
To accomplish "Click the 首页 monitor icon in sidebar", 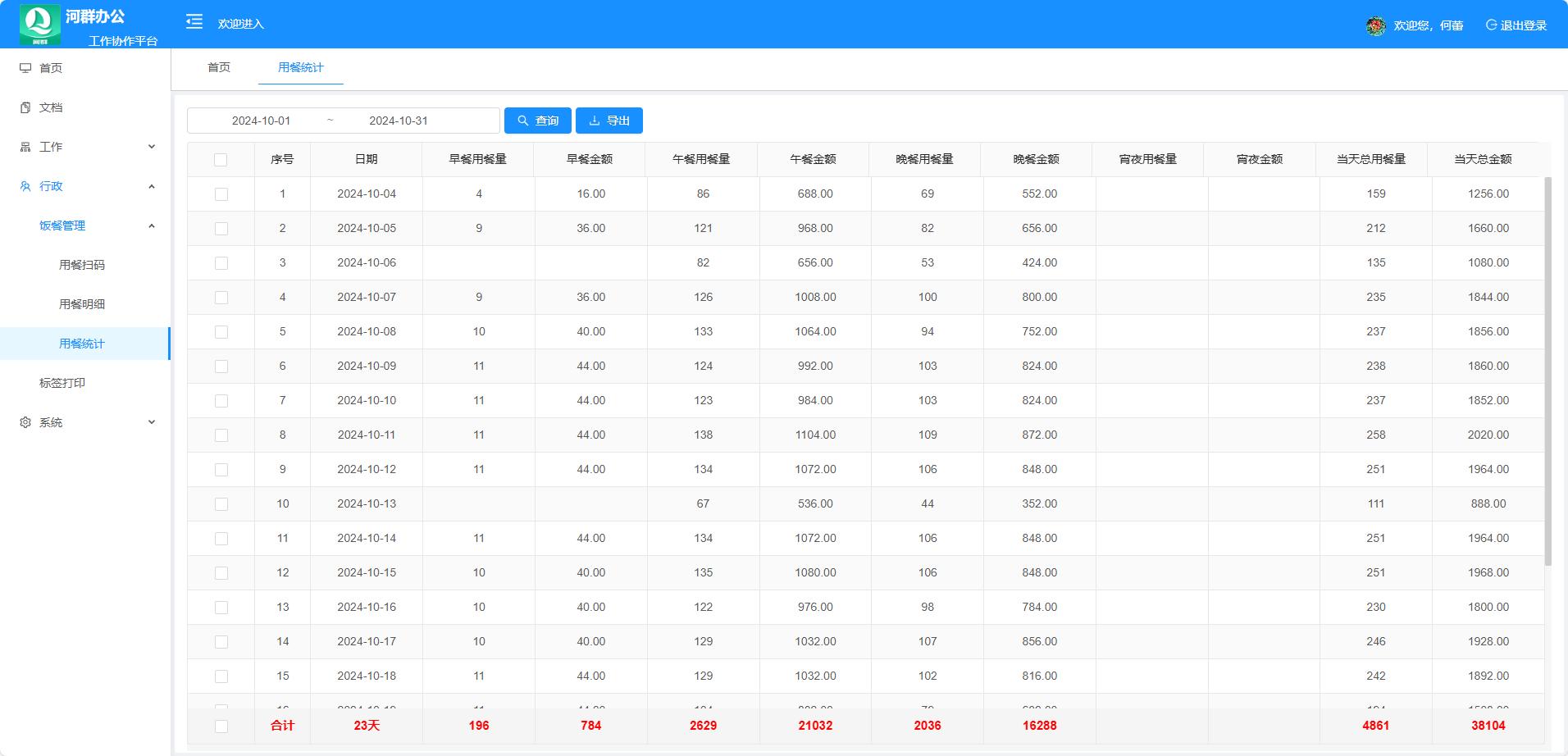I will 25,68.
